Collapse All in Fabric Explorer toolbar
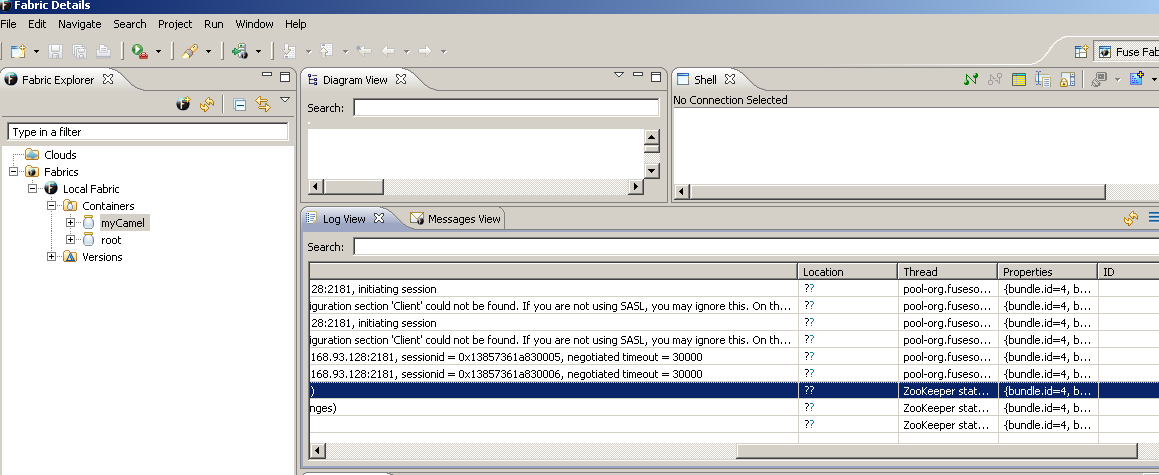The height and width of the screenshot is (475, 1159). pyautogui.click(x=239, y=104)
